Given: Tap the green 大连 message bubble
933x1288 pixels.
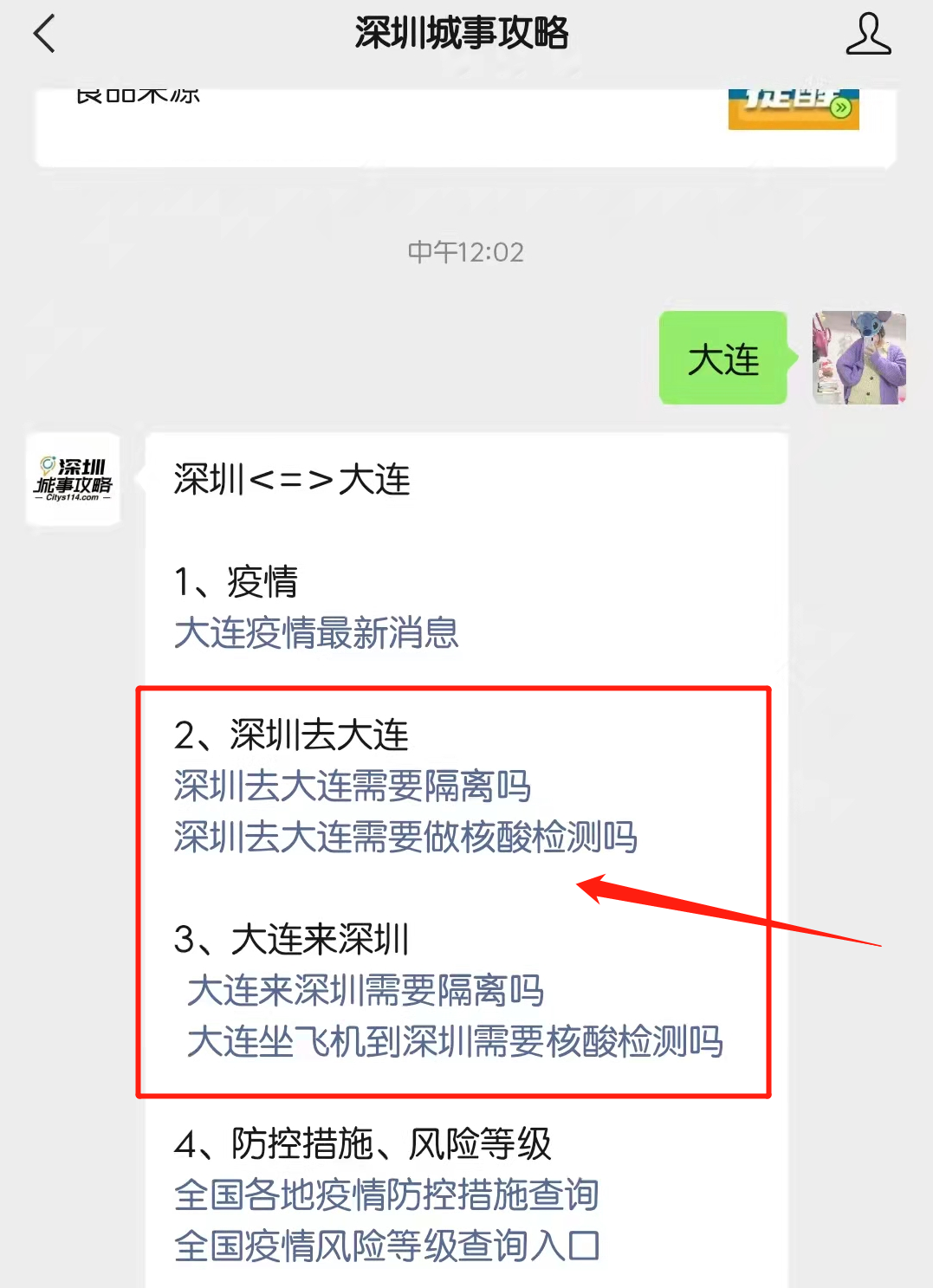Looking at the screenshot, I should [725, 358].
